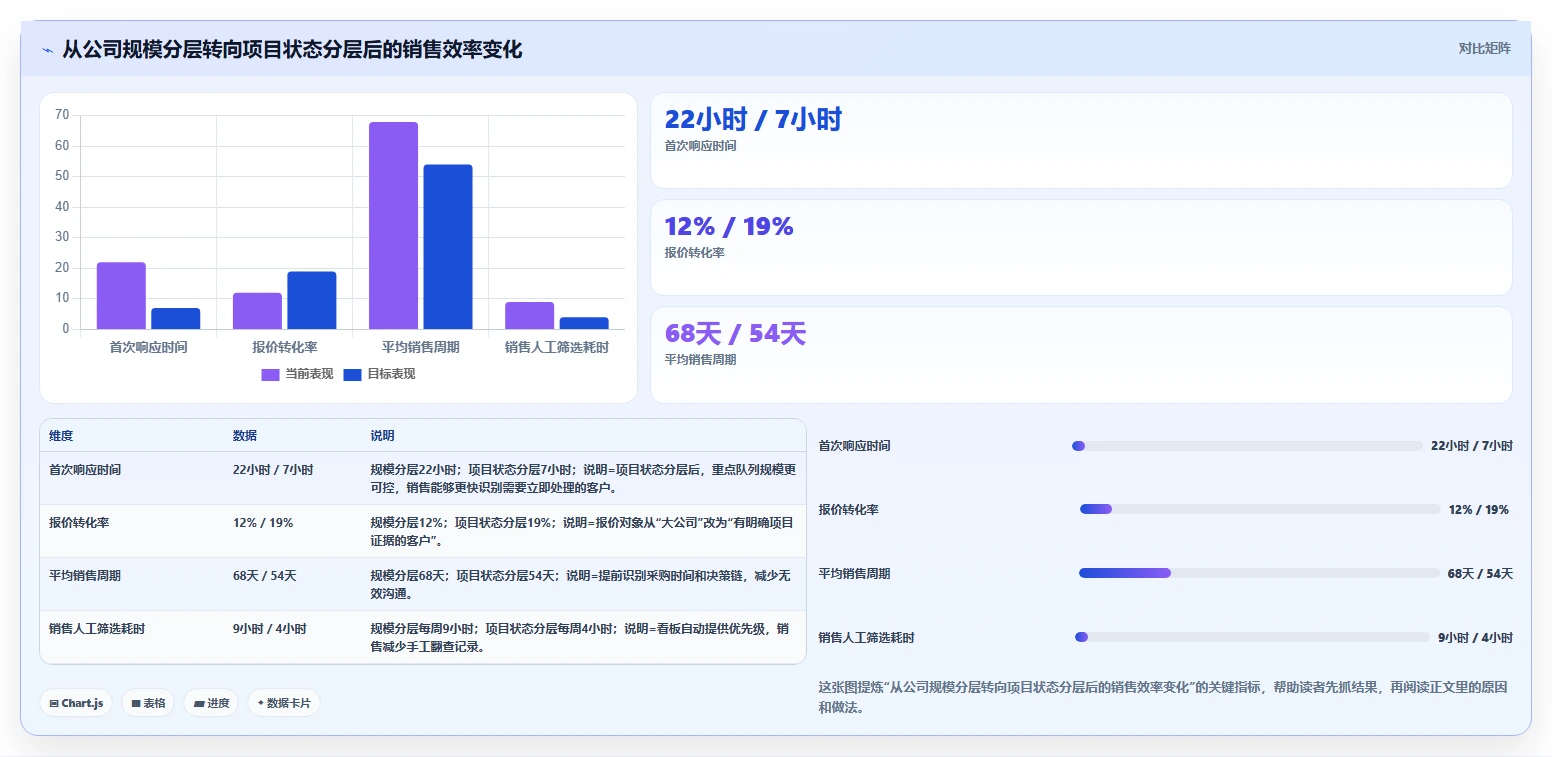Click the 68天 / 54天 progress value

pyautogui.click(x=1480, y=574)
